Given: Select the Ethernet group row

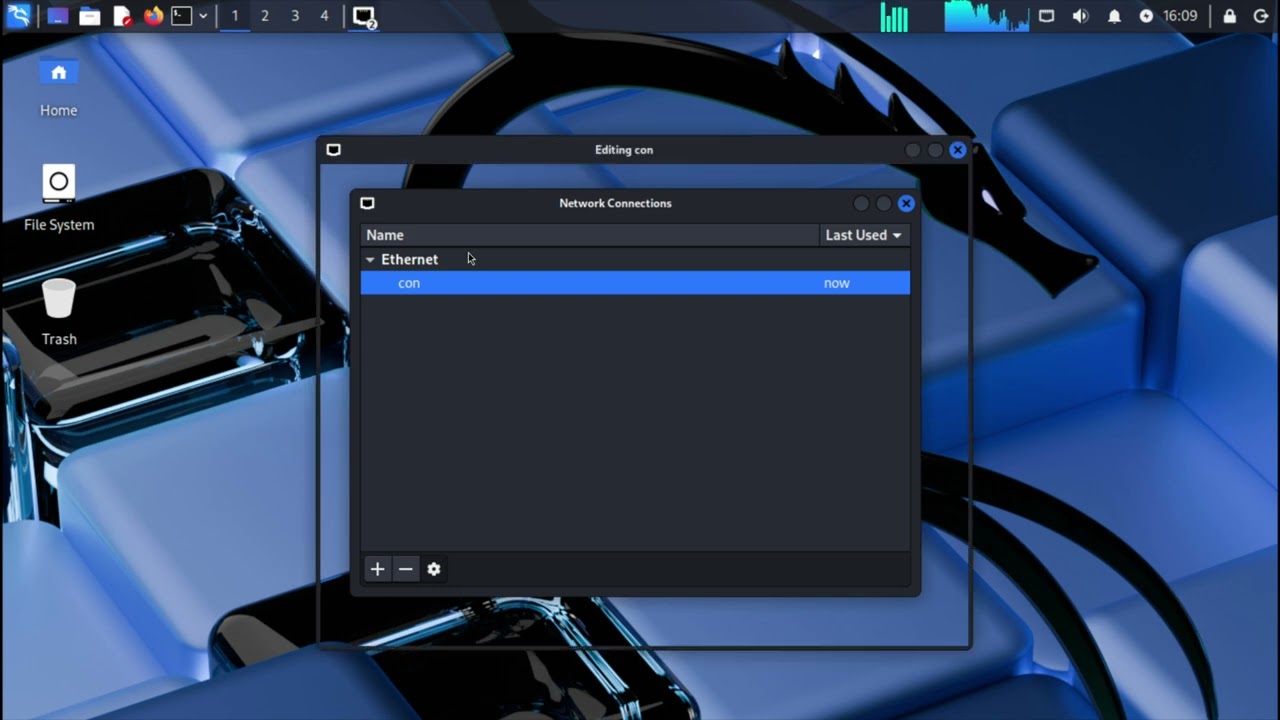Looking at the screenshot, I should [x=635, y=259].
